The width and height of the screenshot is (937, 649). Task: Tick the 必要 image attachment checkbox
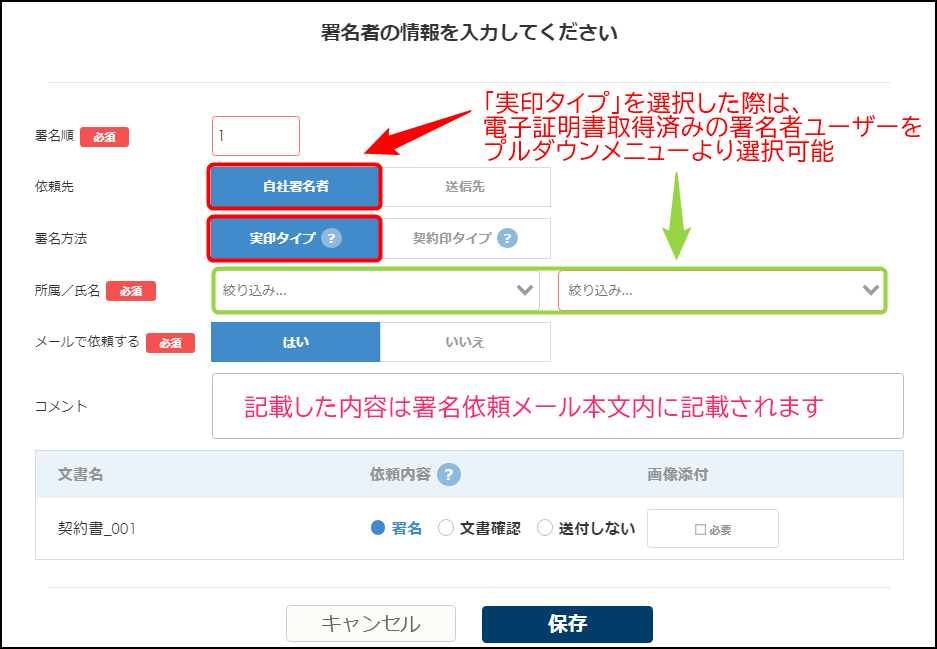[700, 529]
